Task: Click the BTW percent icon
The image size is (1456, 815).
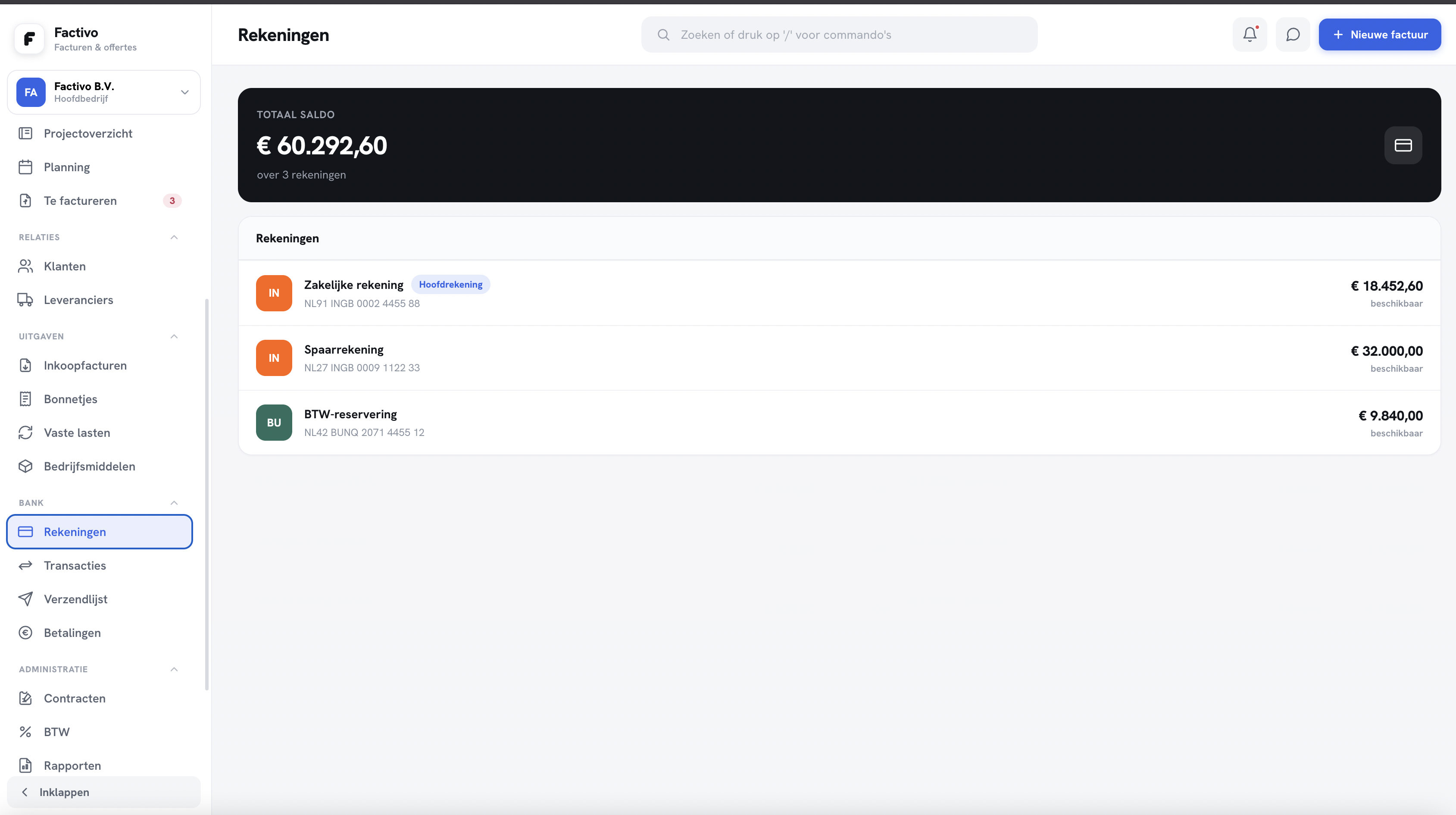Action: click(x=25, y=732)
